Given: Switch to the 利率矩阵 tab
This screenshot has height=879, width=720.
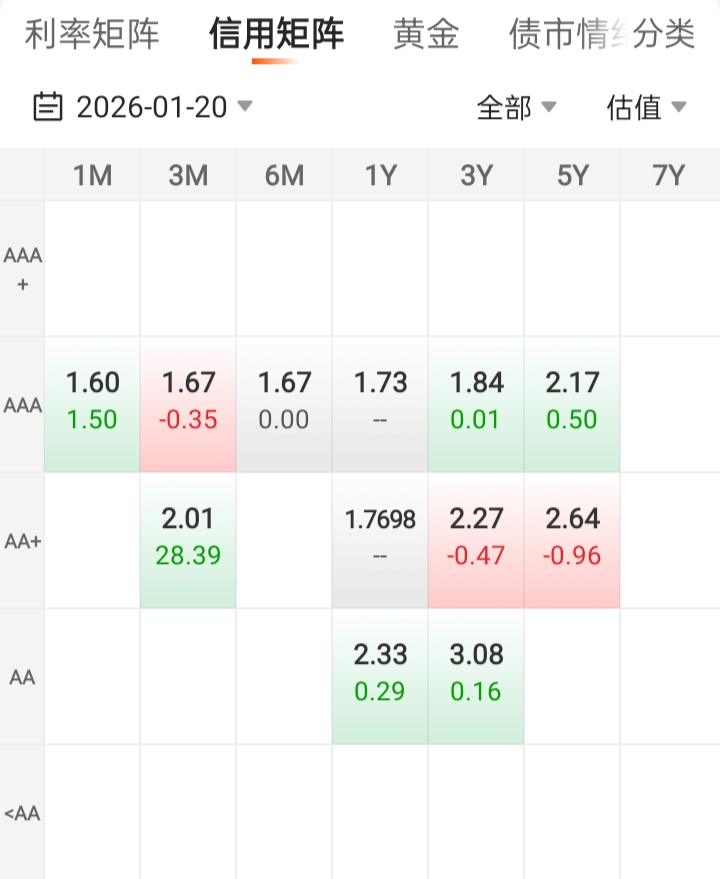Looking at the screenshot, I should (92, 34).
